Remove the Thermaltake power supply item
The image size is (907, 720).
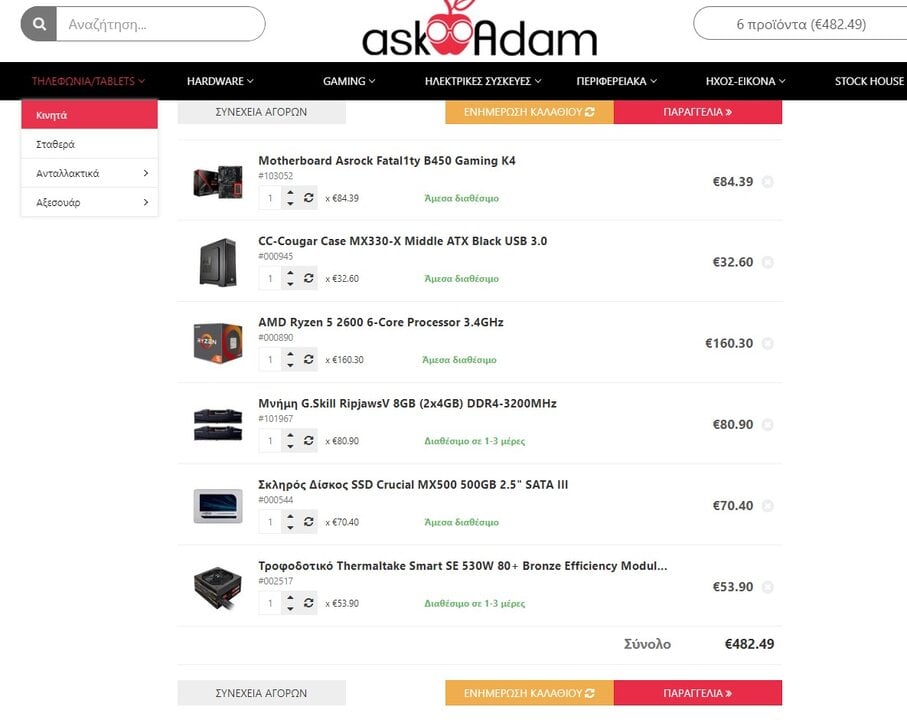click(768, 587)
